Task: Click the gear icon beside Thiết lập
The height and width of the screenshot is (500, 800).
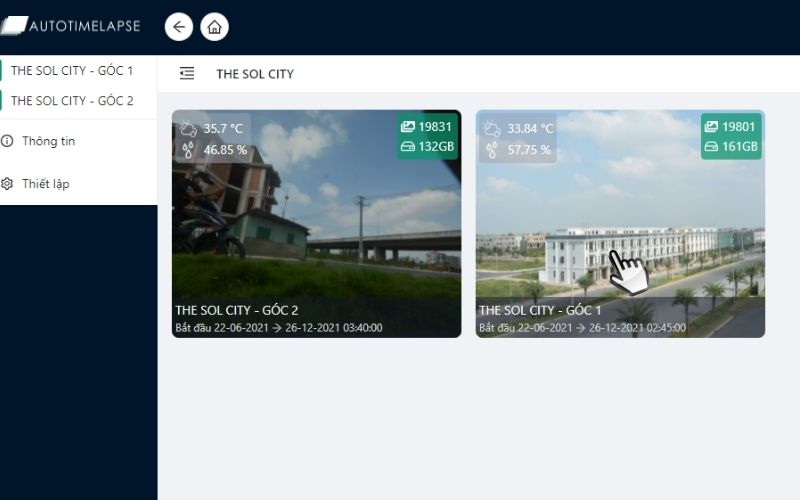Action: point(7,184)
